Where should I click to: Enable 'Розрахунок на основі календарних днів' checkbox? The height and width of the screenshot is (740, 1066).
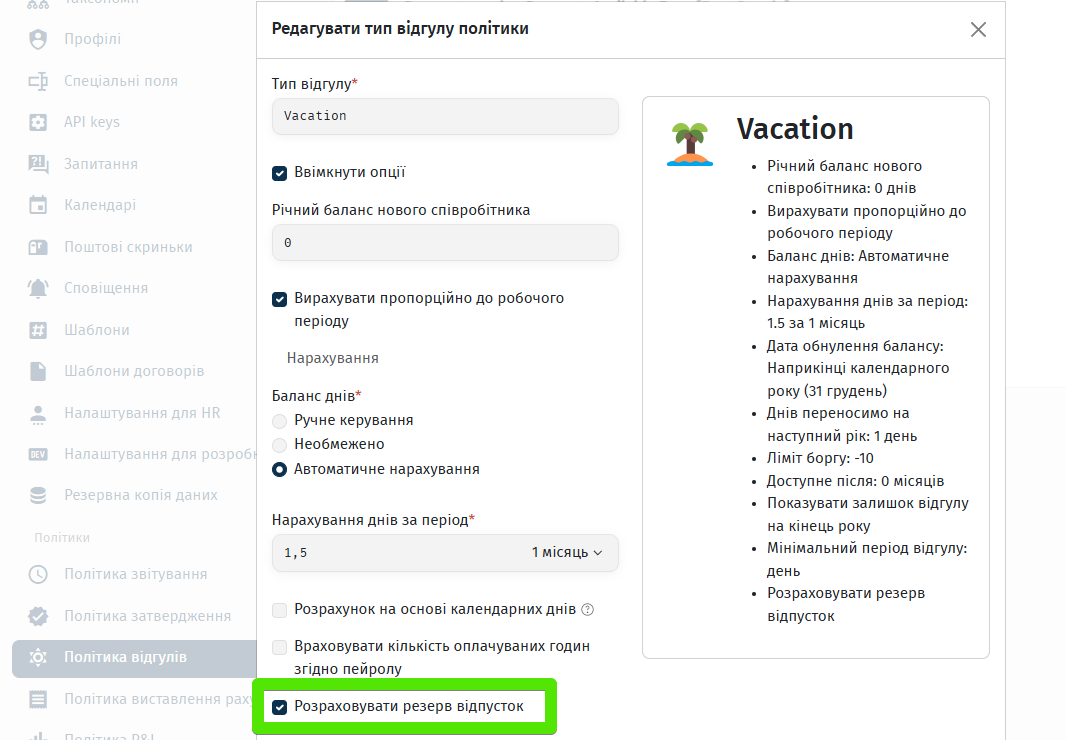(280, 609)
